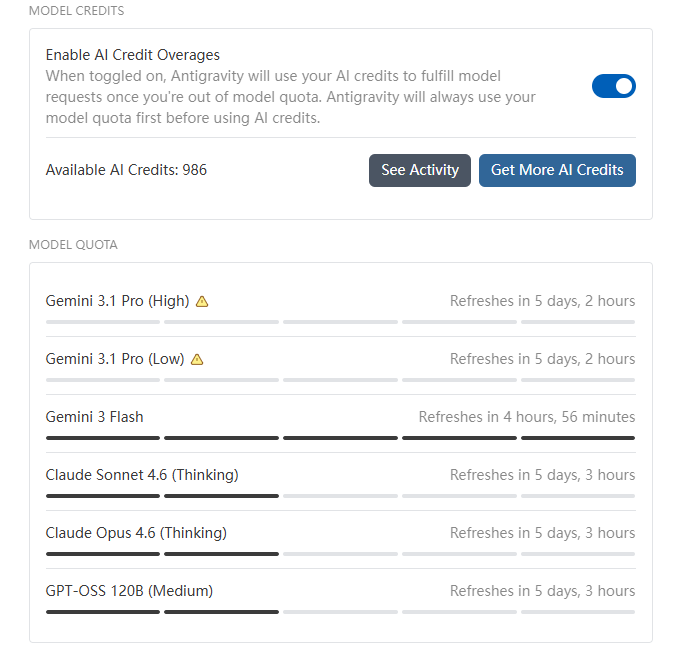
Task: Click the Available AI Credits: 986 text
Action: 126,170
